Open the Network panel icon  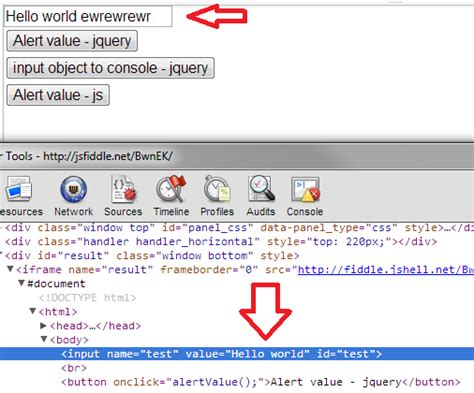pyautogui.click(x=74, y=189)
